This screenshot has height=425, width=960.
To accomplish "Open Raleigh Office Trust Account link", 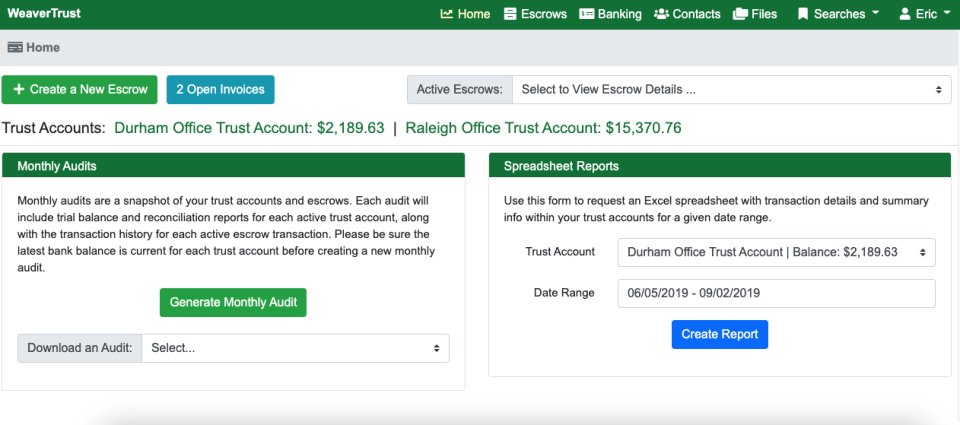I will pos(543,128).
